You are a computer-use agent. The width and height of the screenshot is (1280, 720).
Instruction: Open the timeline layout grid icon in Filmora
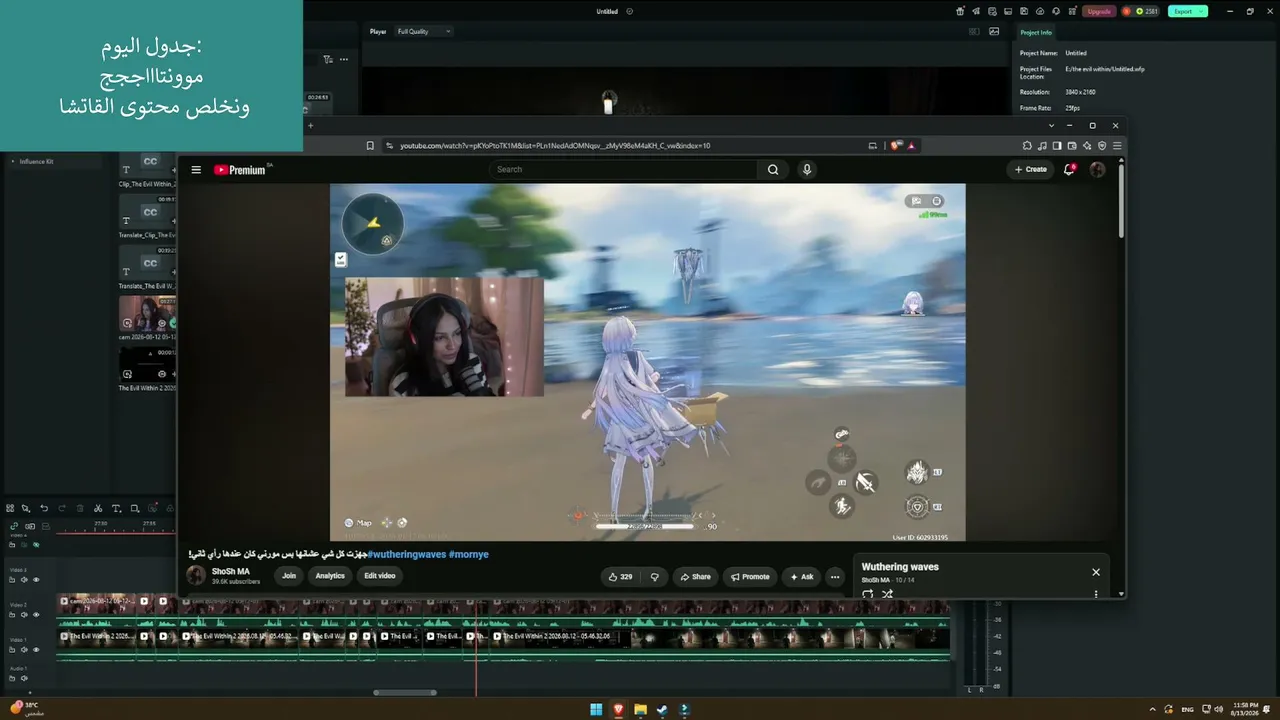(10, 508)
